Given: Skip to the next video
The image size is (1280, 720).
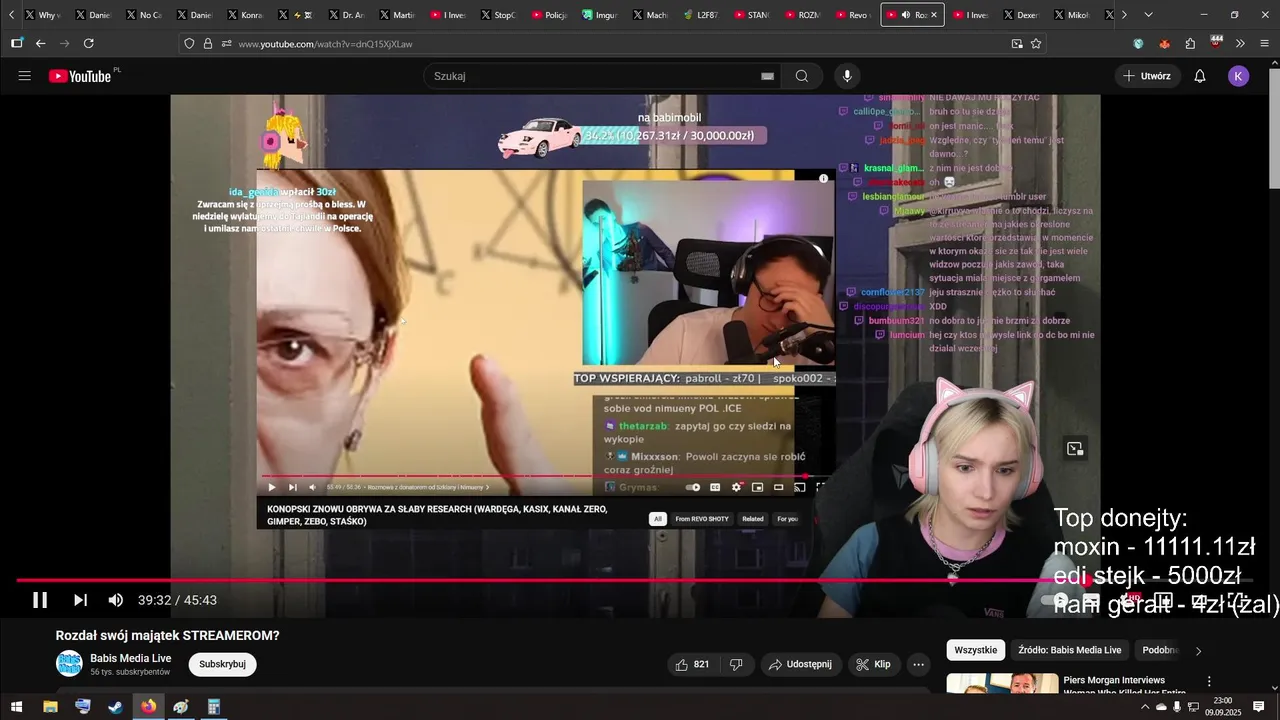Looking at the screenshot, I should coord(80,600).
